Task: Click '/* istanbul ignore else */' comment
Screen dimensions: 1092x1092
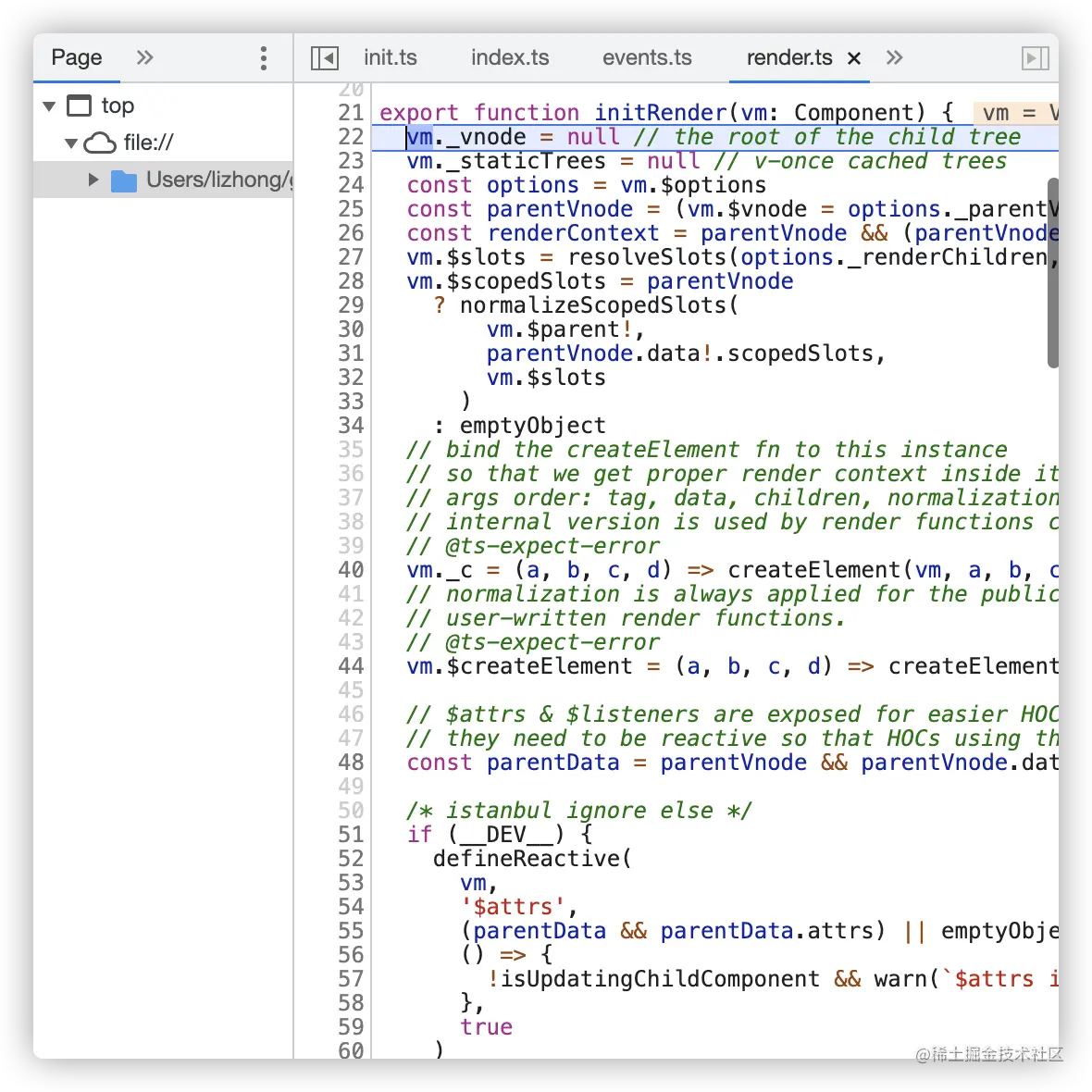Action: 579,810
